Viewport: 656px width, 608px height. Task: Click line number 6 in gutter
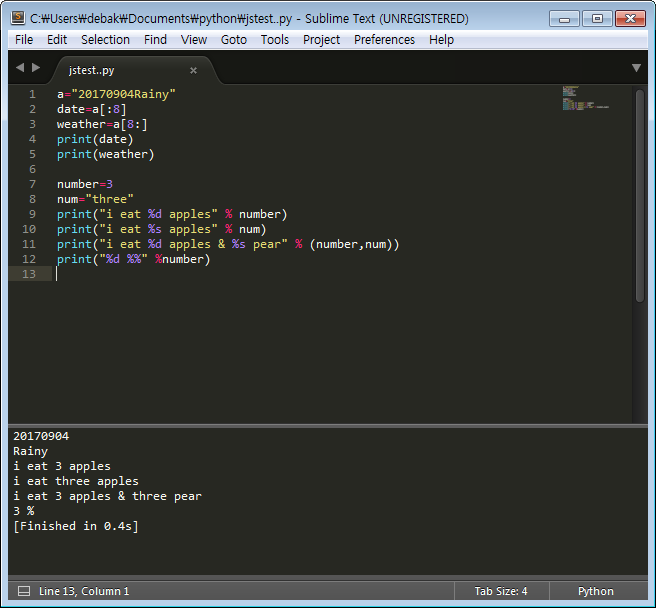click(32, 169)
